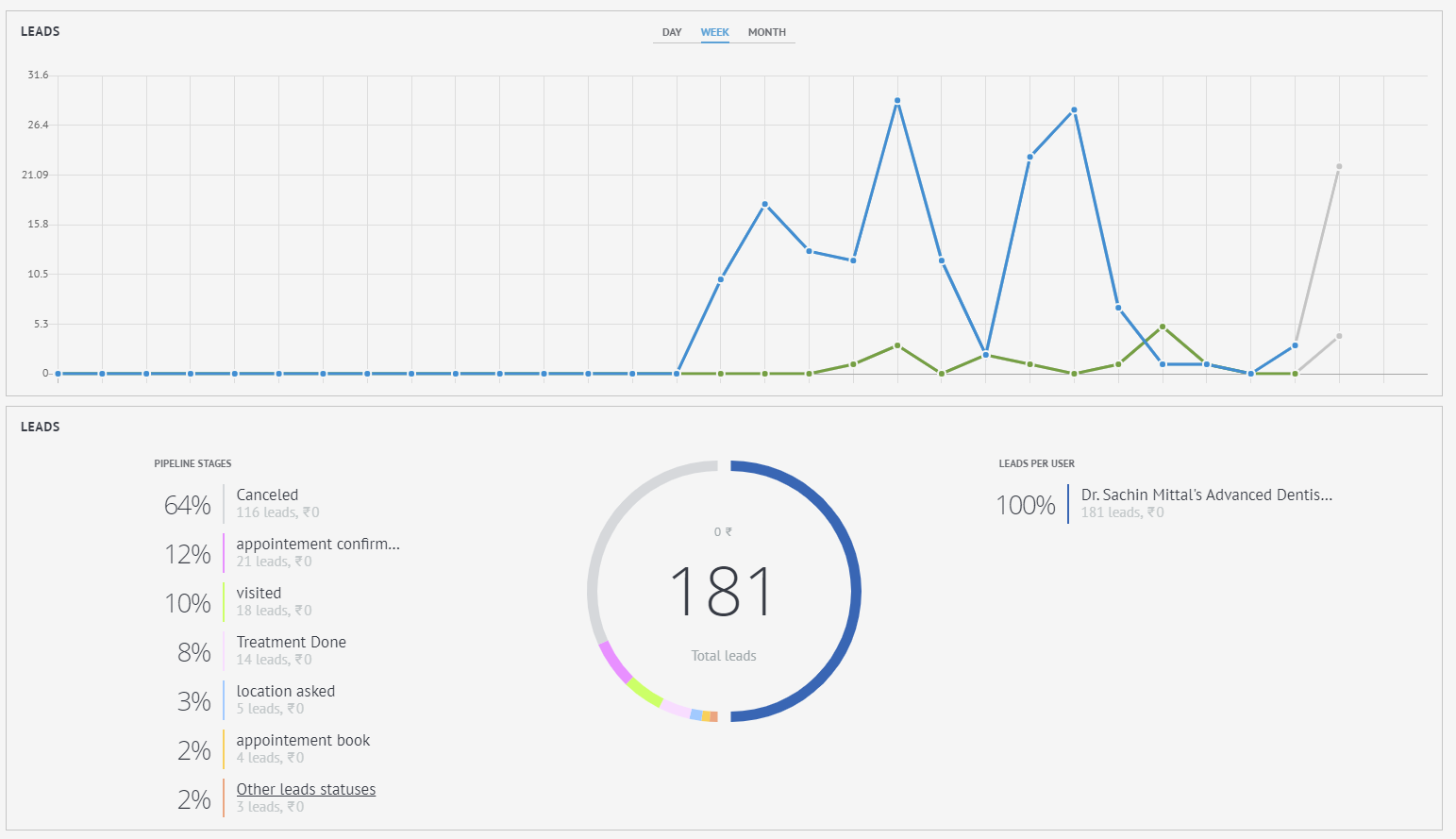Select the appointement confirm... stage
Viewport: 1456px width, 839px height.
(x=318, y=544)
